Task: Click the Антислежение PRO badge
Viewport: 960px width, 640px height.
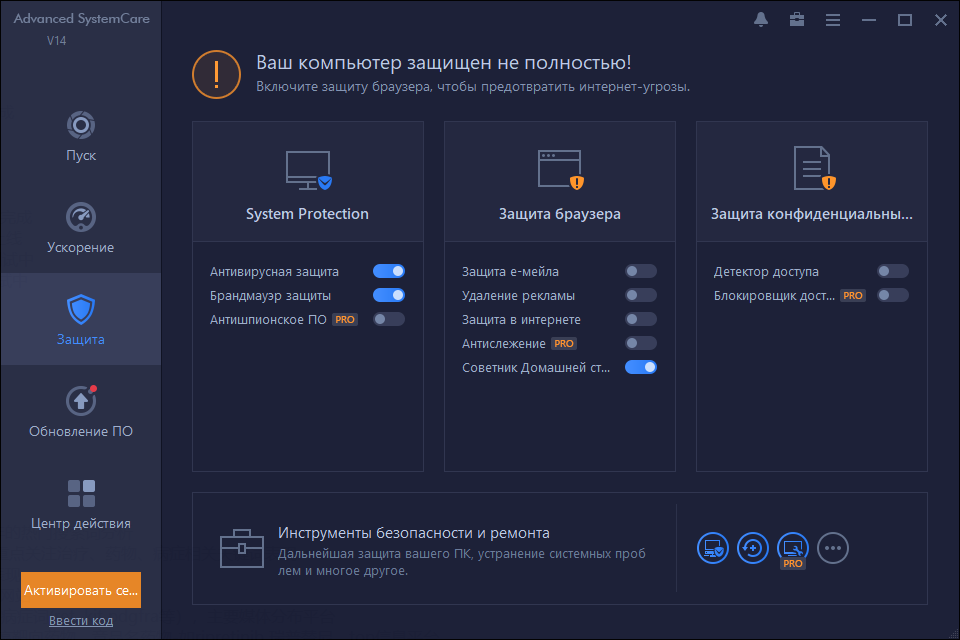Action: [x=564, y=344]
